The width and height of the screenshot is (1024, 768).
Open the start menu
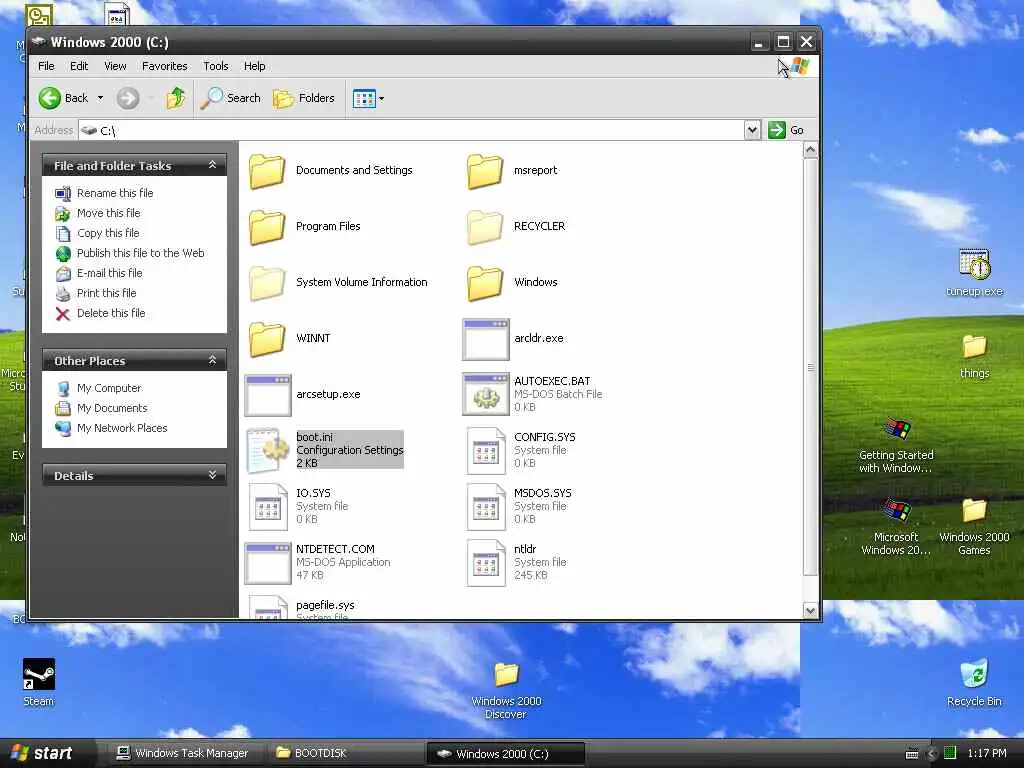(46, 753)
